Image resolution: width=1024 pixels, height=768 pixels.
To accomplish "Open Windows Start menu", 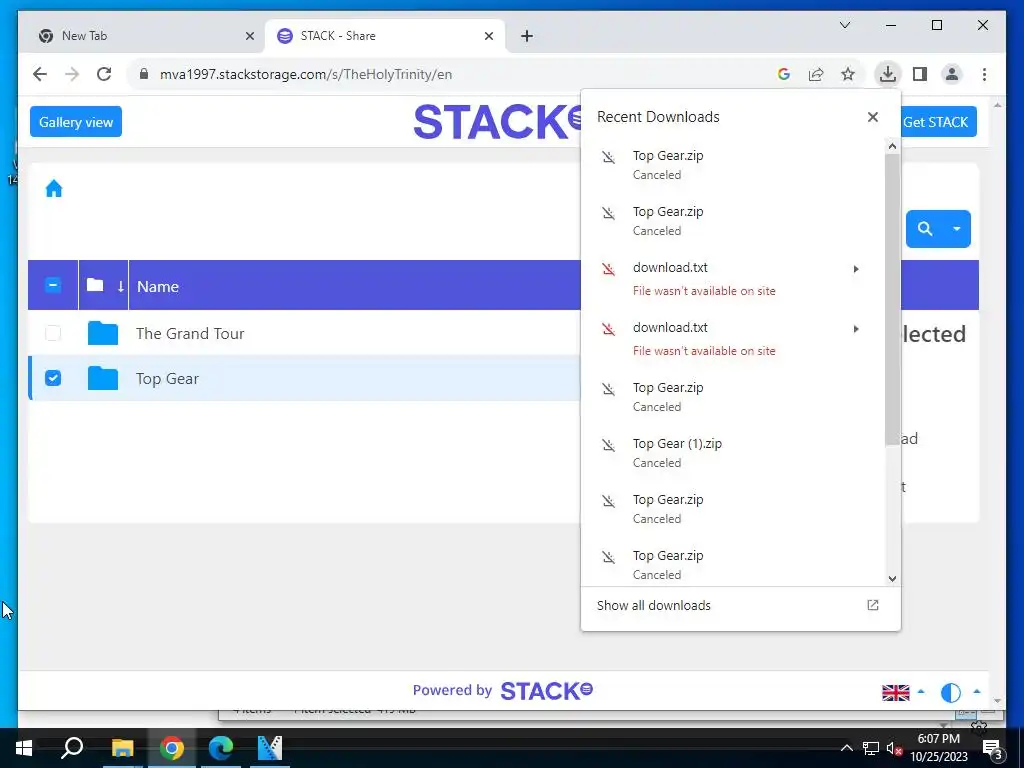I will [24, 748].
